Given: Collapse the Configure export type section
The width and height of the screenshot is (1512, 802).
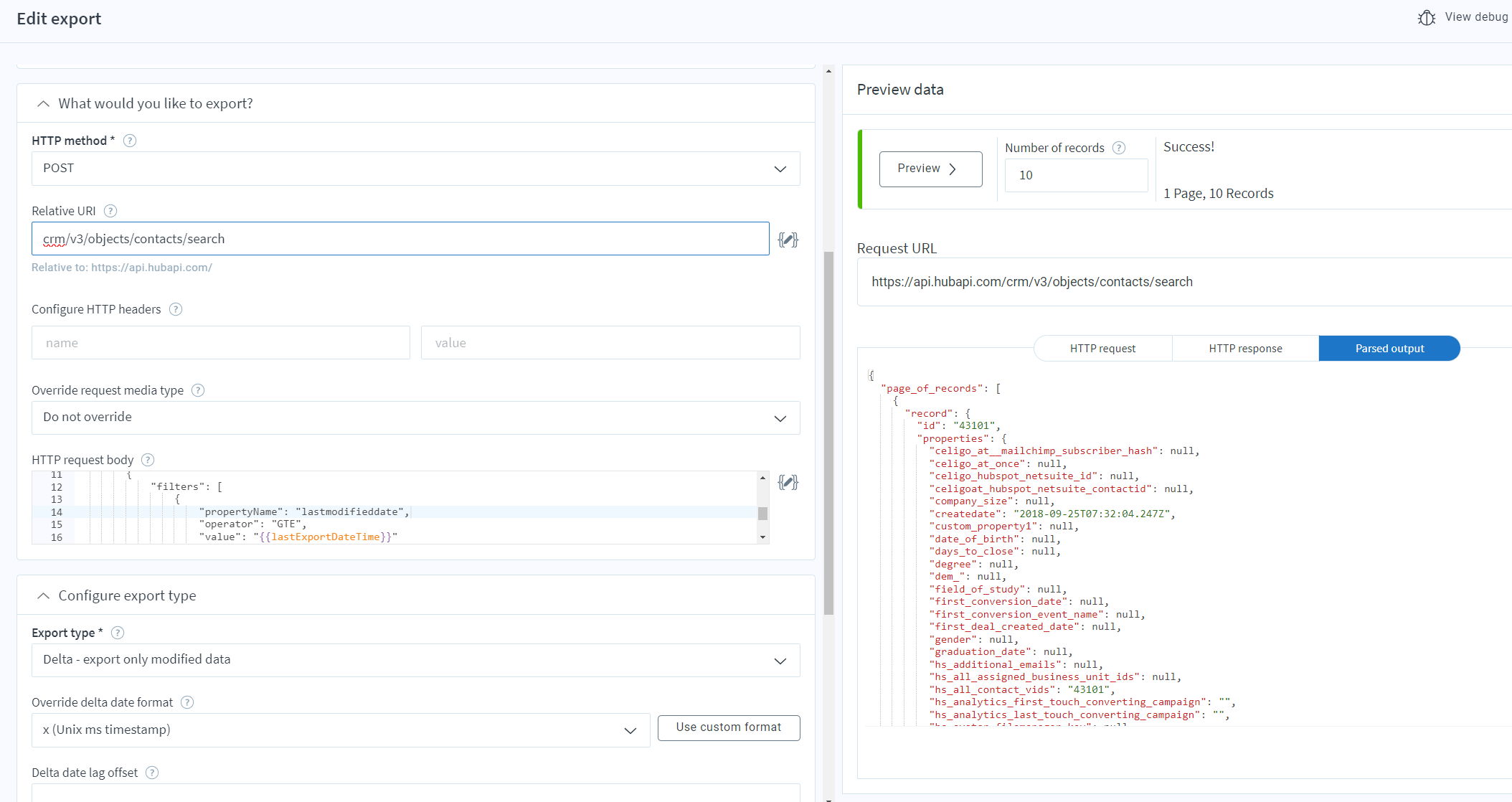Looking at the screenshot, I should point(44,596).
